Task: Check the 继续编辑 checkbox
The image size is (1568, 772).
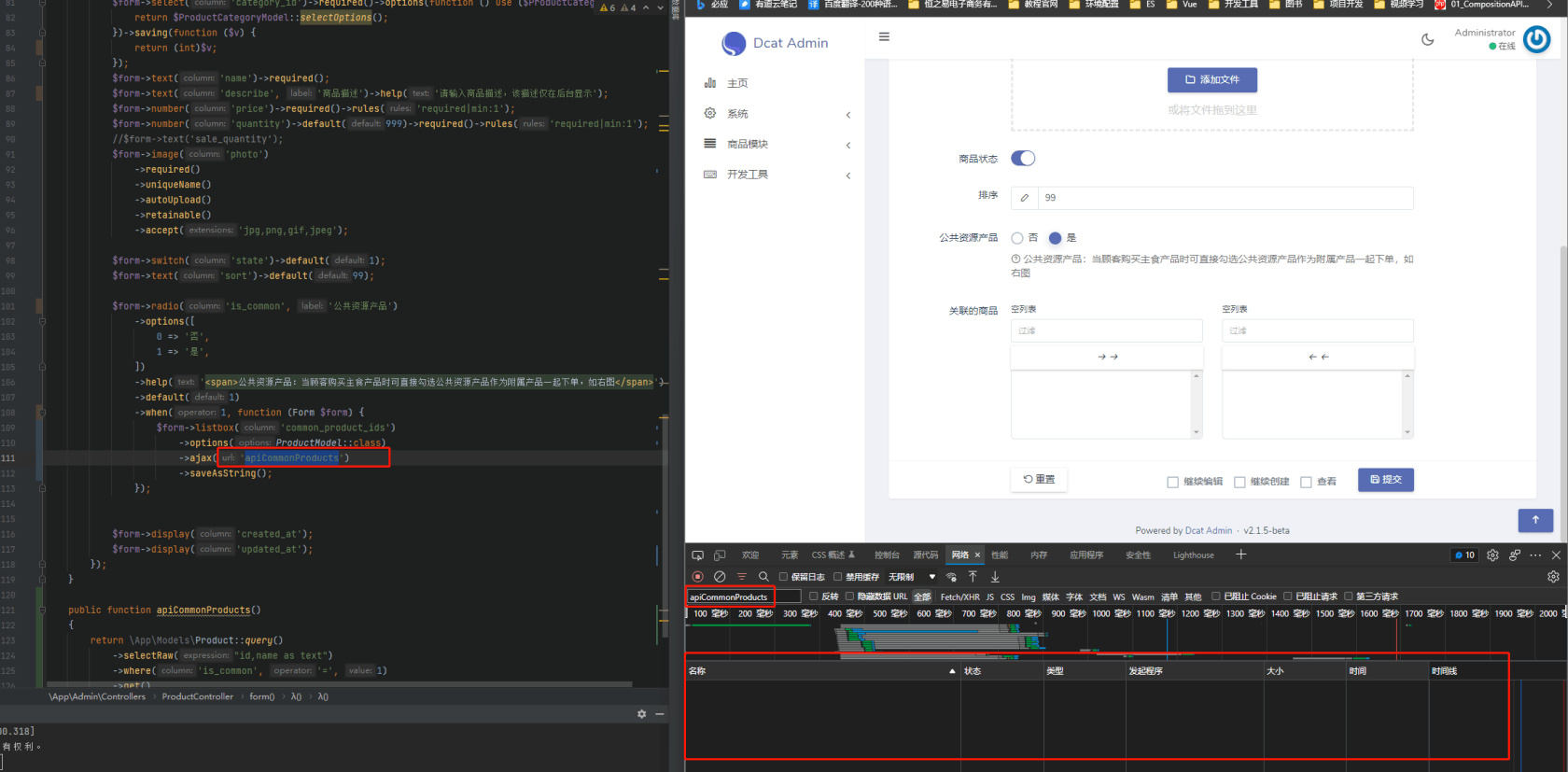Action: coord(1172,482)
